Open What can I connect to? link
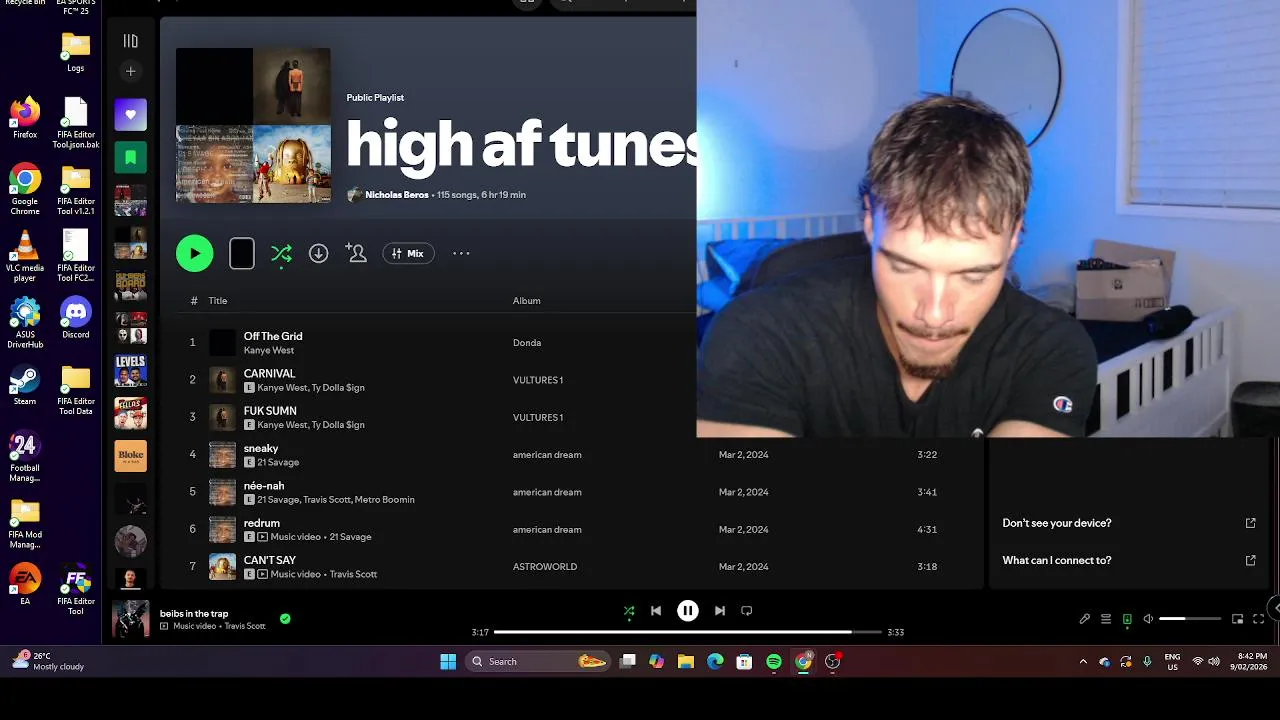Screen dimensions: 1280x720 [x=1057, y=560]
